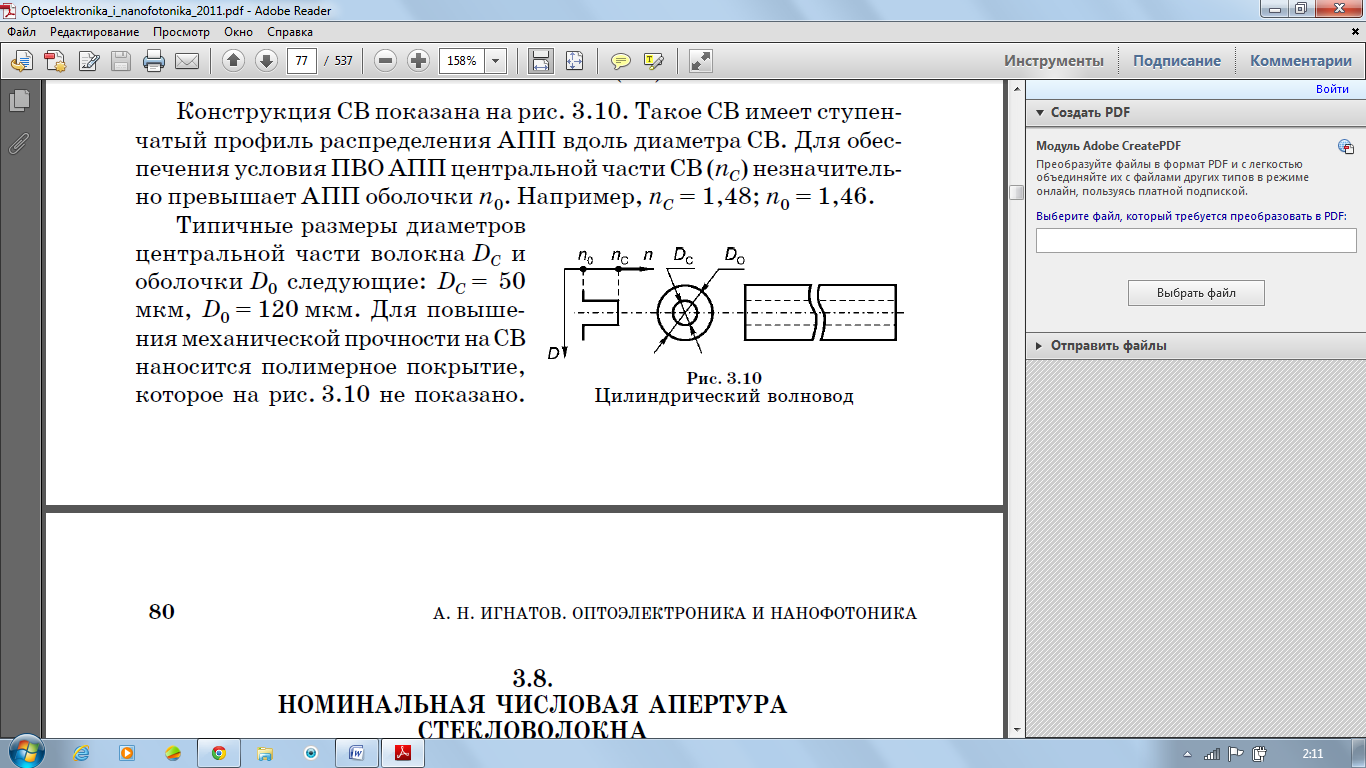Click the Рис. 3.10 figure caption
The image size is (1366, 768).
[x=724, y=378]
